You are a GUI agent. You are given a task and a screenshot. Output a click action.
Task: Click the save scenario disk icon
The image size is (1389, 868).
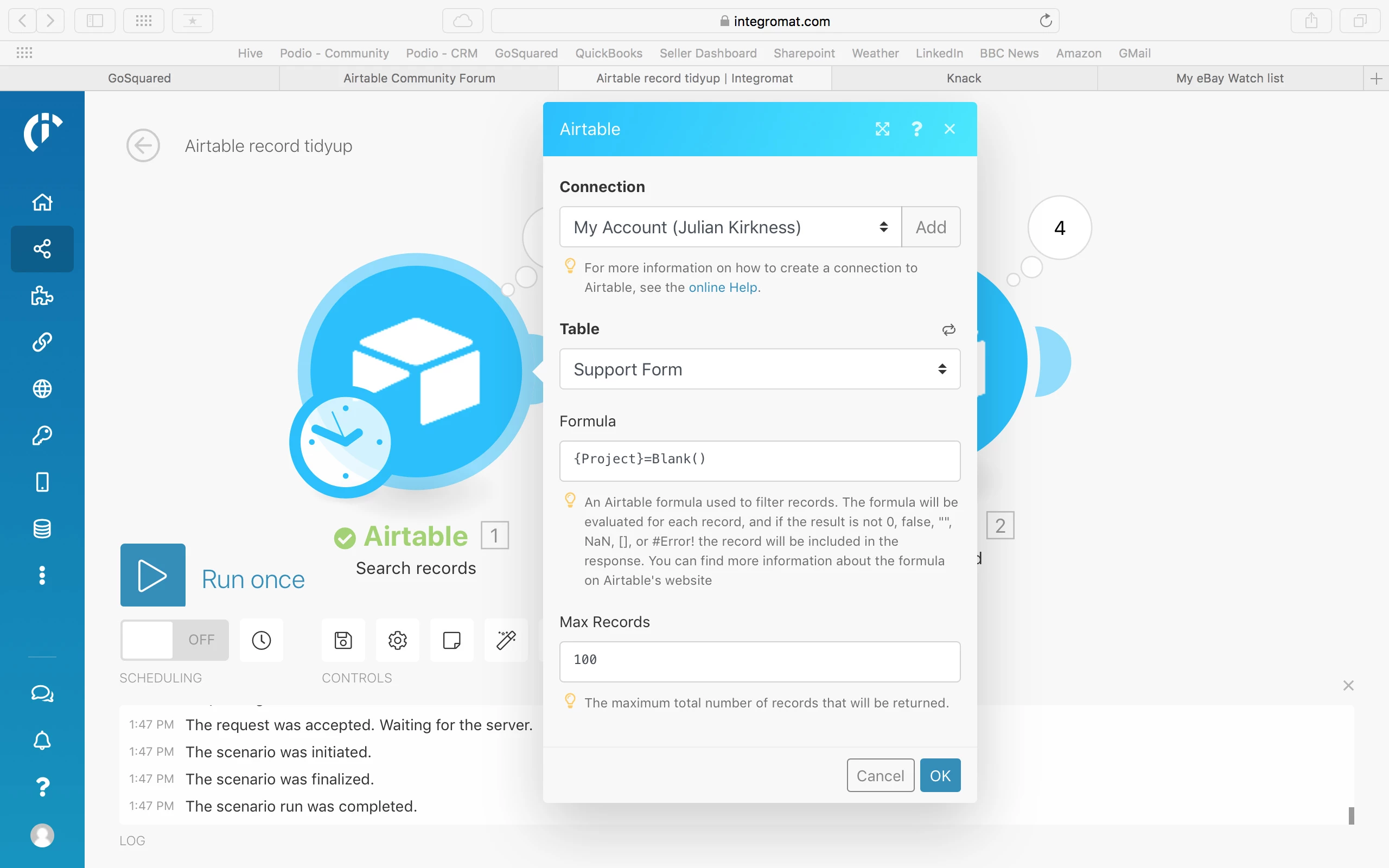tap(343, 640)
